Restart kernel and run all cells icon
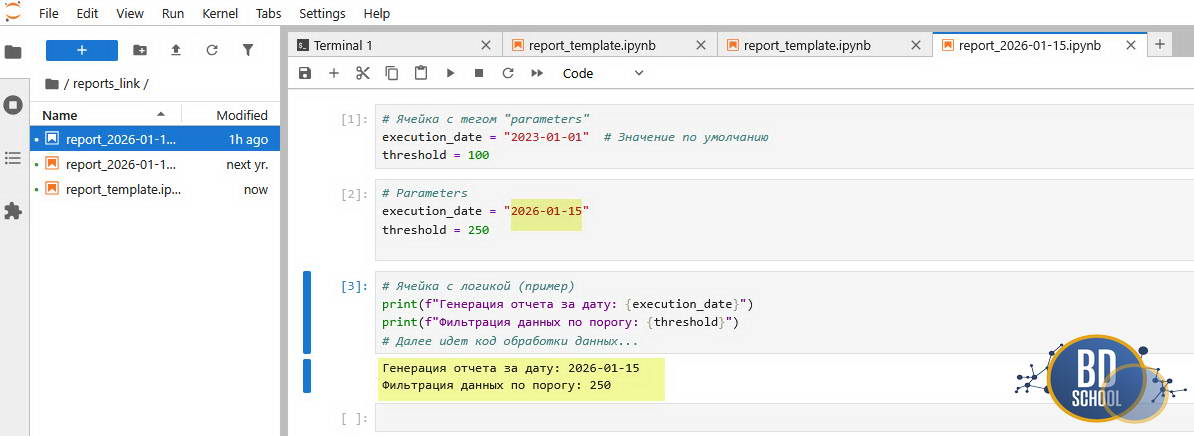The height and width of the screenshot is (436, 1194). tap(537, 73)
